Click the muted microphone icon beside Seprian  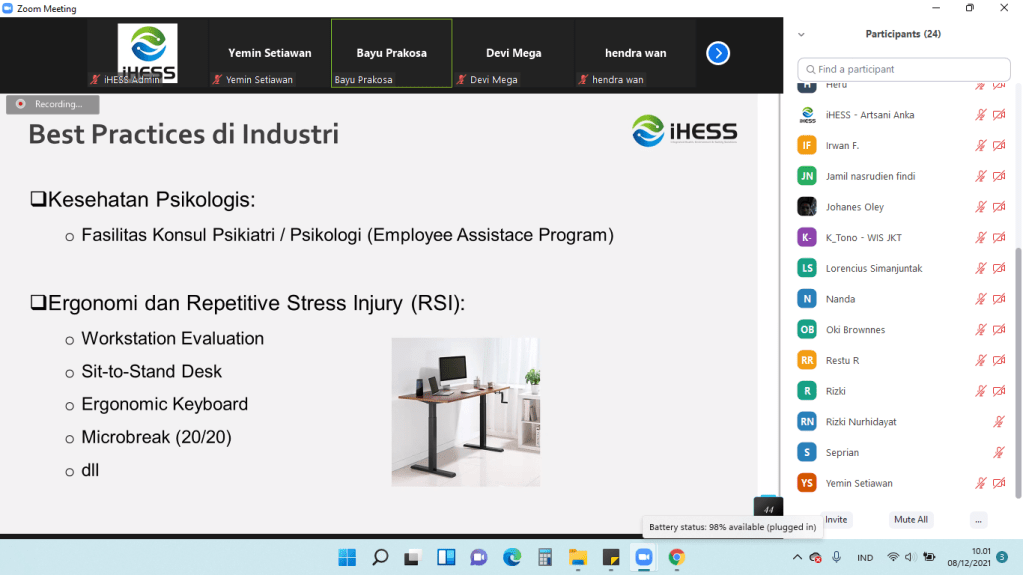click(998, 453)
